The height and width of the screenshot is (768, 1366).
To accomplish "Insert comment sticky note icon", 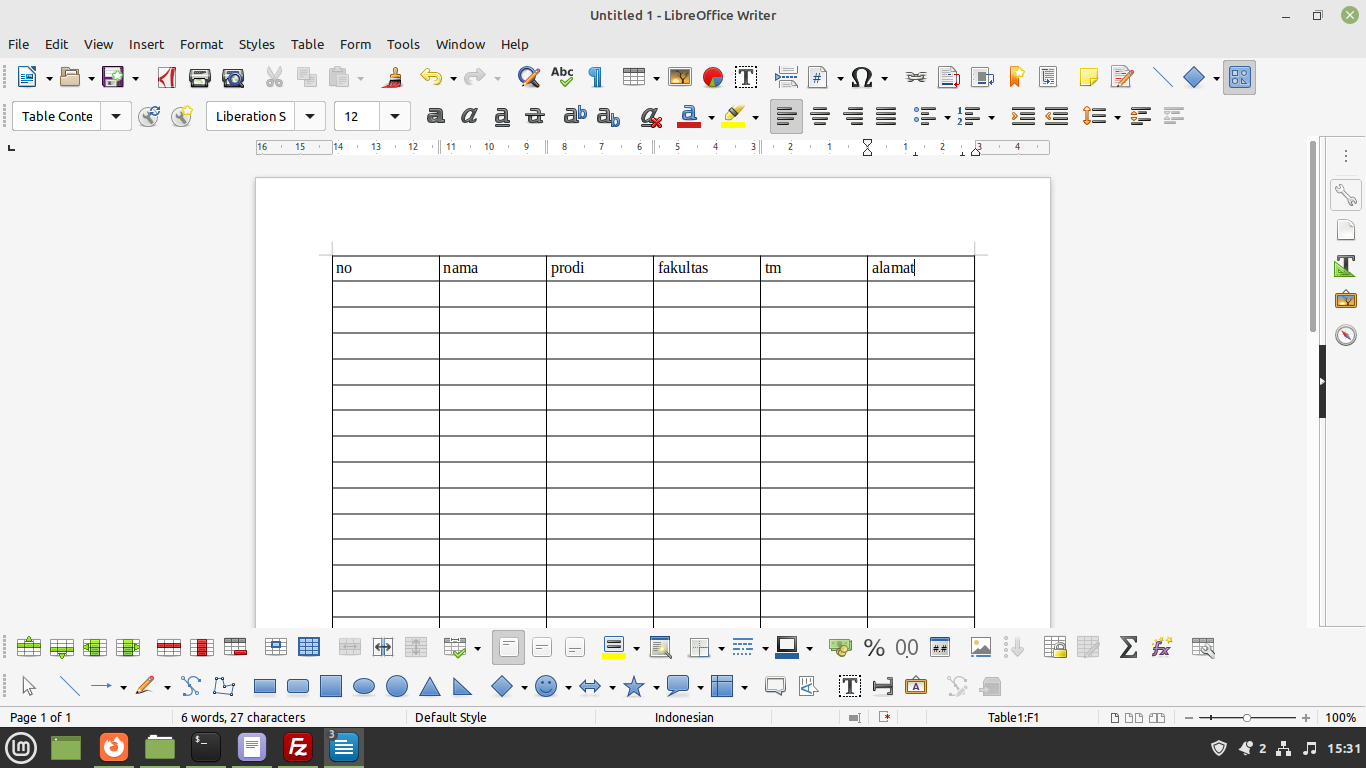I will 1089,77.
